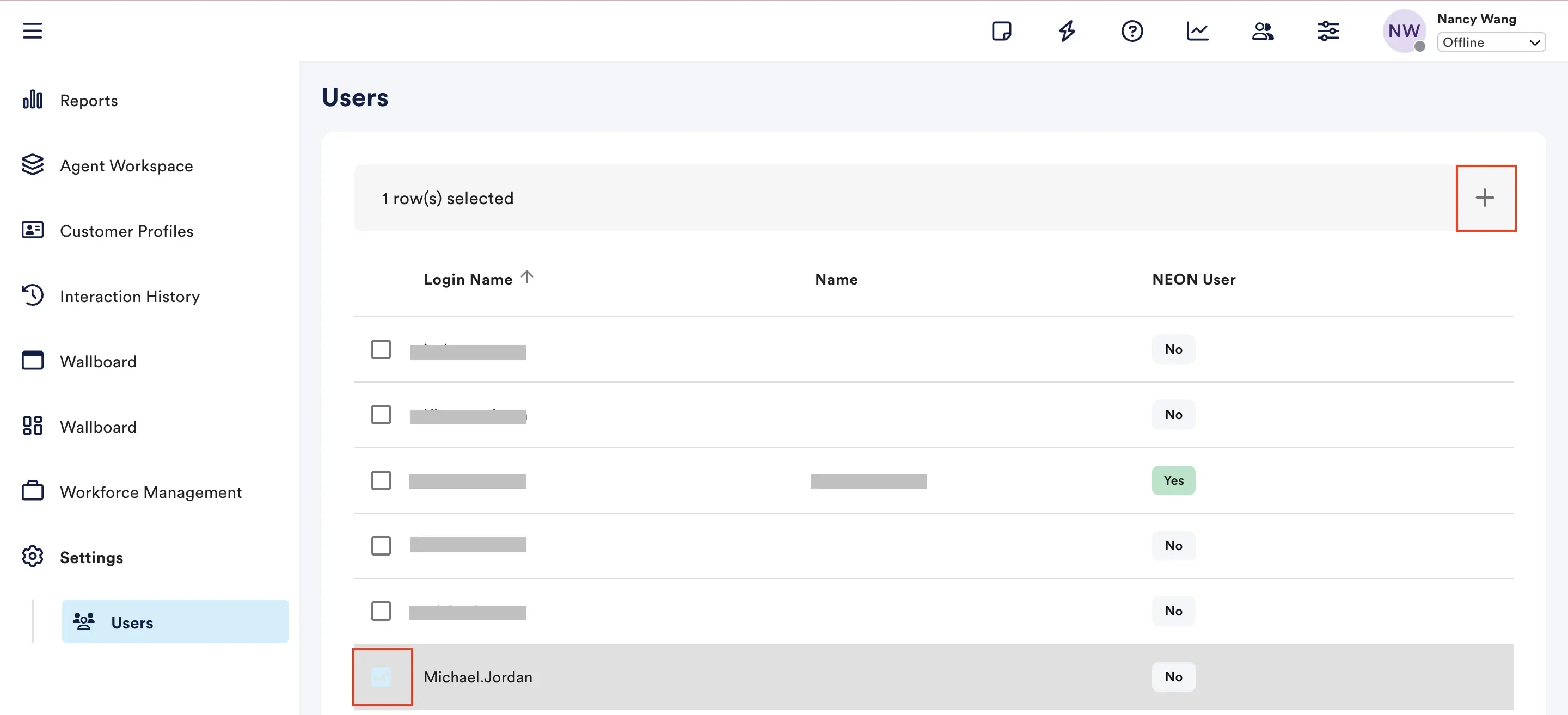Collapse the Settings section

91,557
